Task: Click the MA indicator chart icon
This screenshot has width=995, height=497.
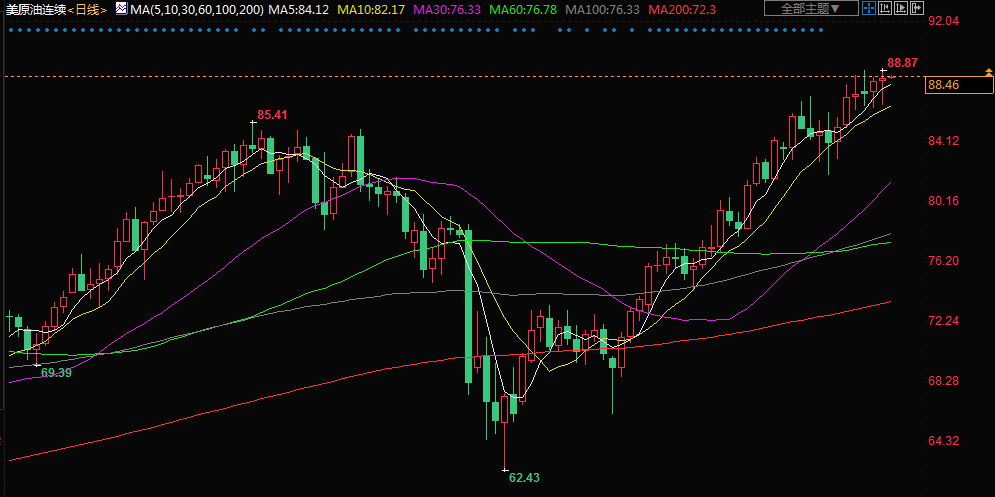Action: tap(120, 9)
